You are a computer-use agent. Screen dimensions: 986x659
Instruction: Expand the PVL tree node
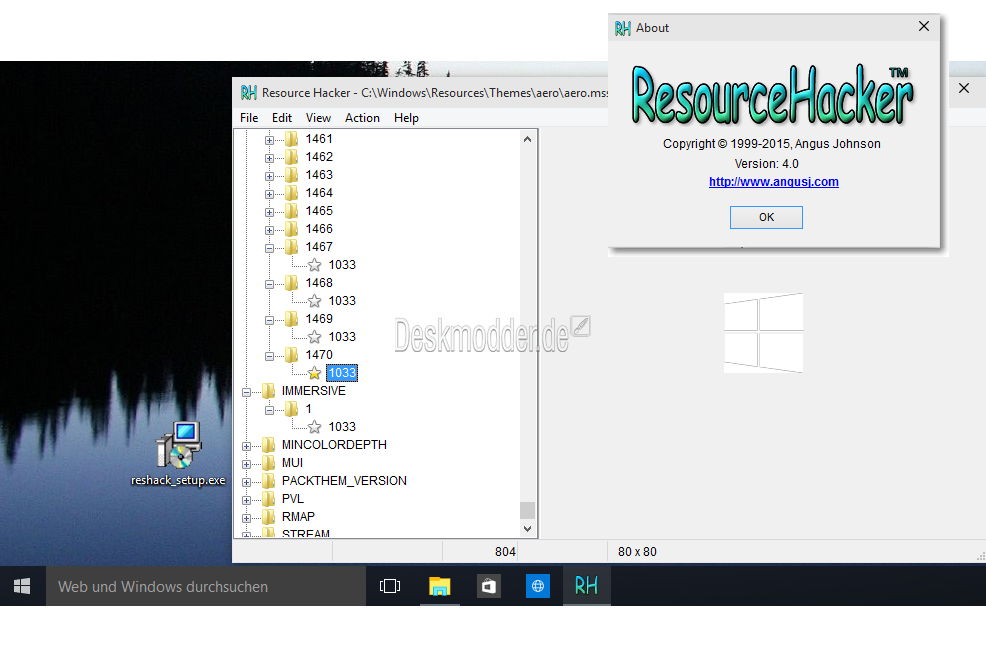pos(246,501)
